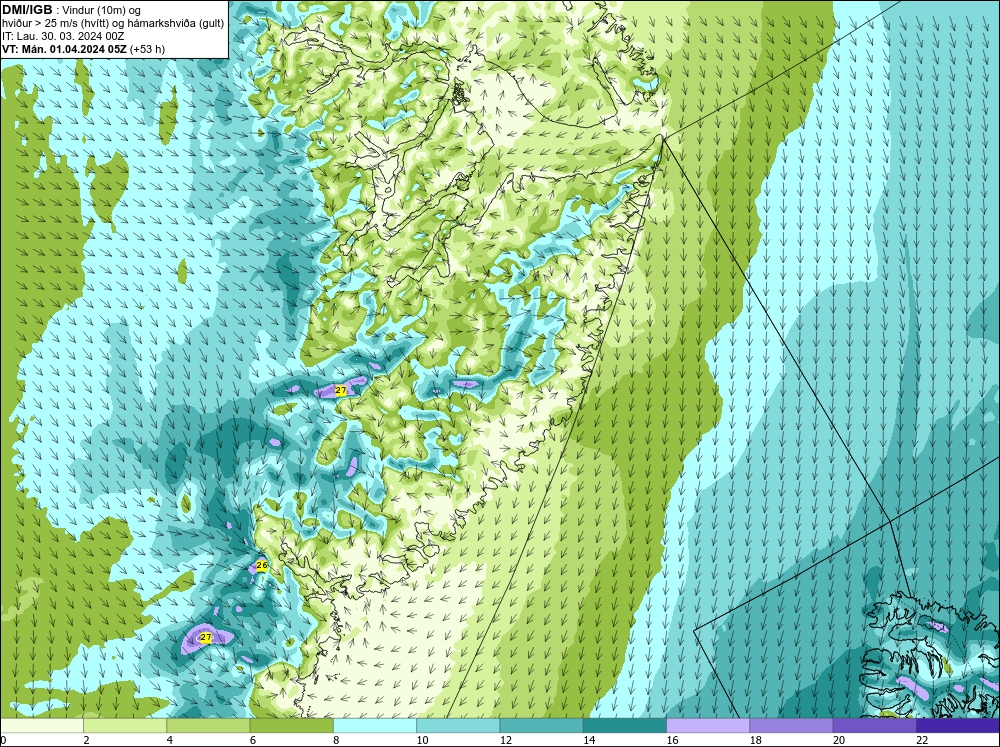Select the "VT: Mán. 01.04.2024 05Z (+53 h)" line
Screen dimensions: 1000x747
(84, 48)
